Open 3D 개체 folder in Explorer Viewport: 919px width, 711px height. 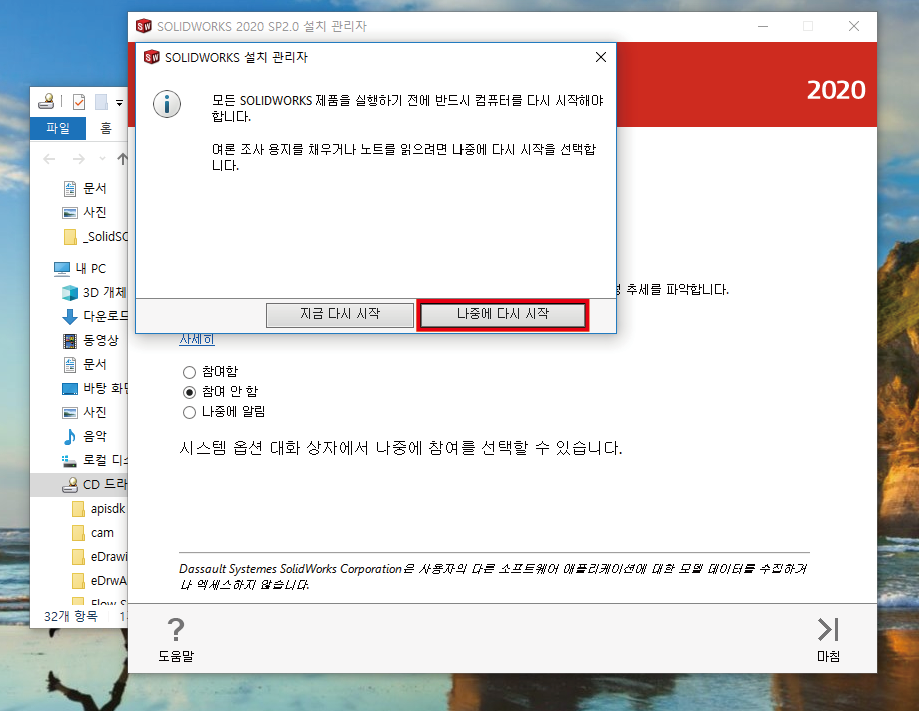(95, 292)
